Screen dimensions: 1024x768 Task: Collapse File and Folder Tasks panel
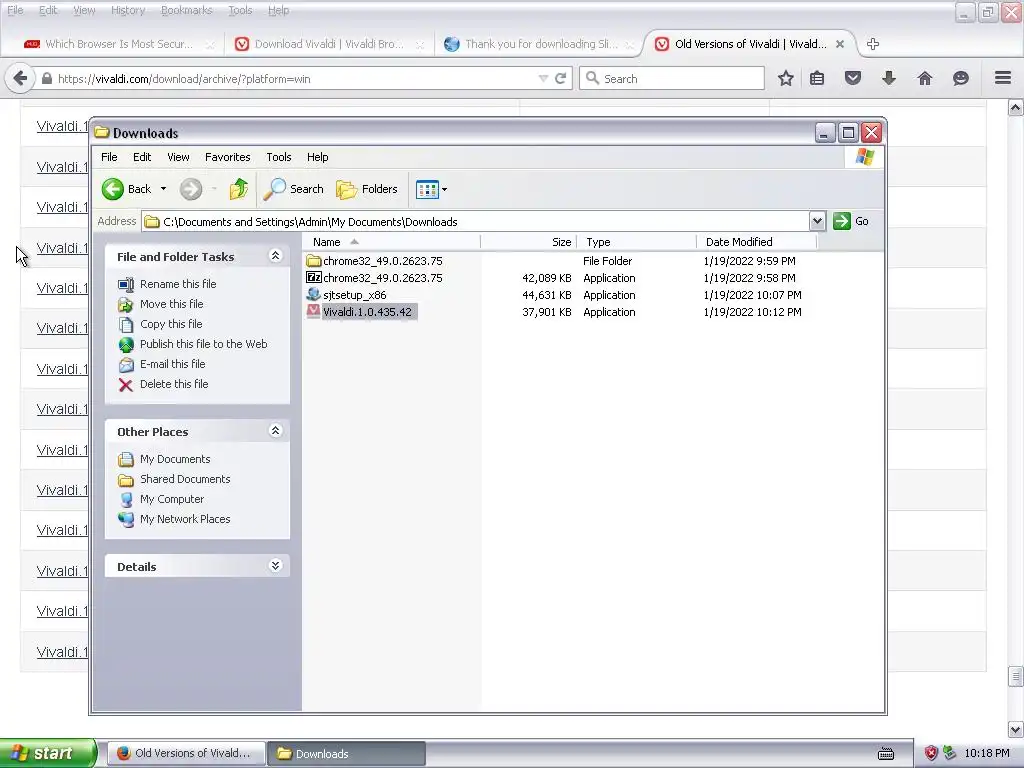point(276,256)
